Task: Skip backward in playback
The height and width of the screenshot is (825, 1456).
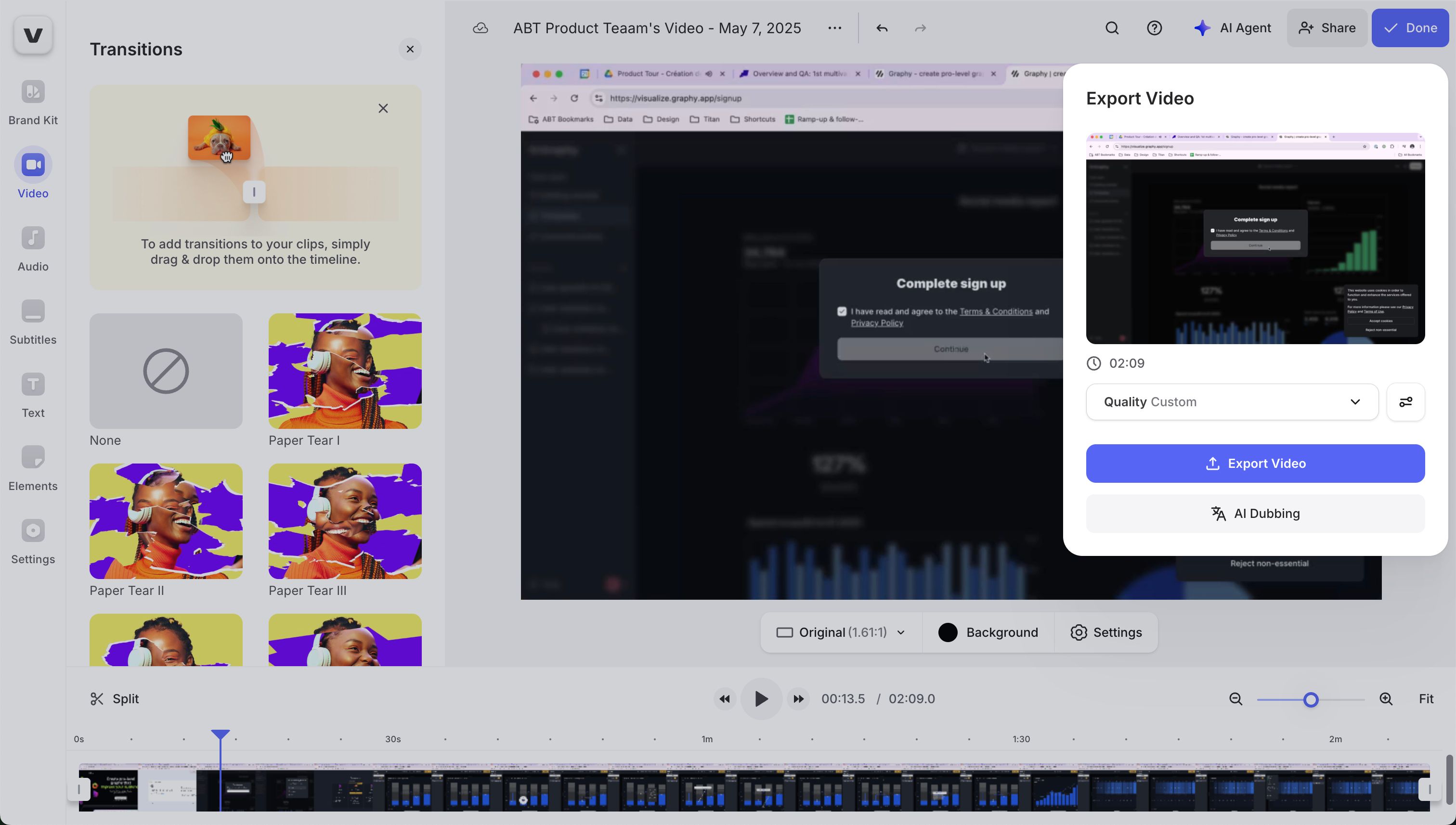Action: pos(724,699)
